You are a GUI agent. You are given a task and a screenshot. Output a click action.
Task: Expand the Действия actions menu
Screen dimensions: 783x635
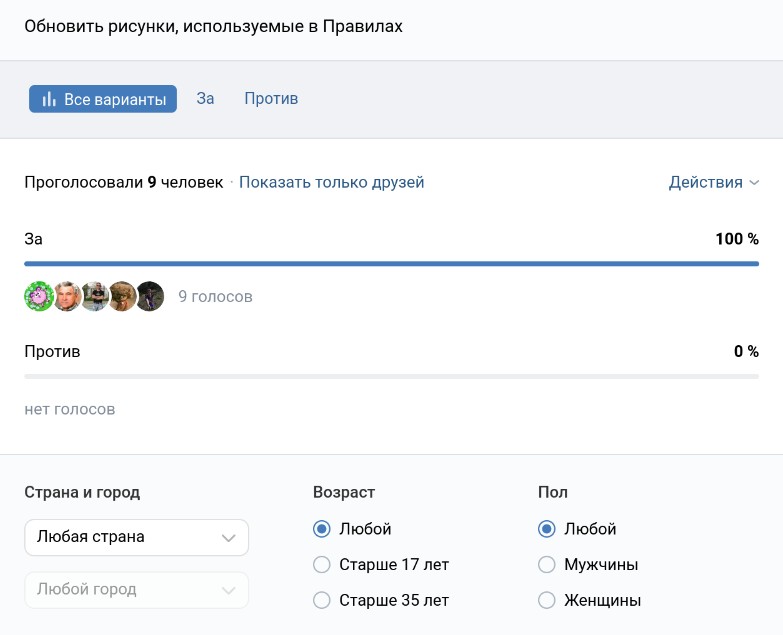click(x=705, y=182)
